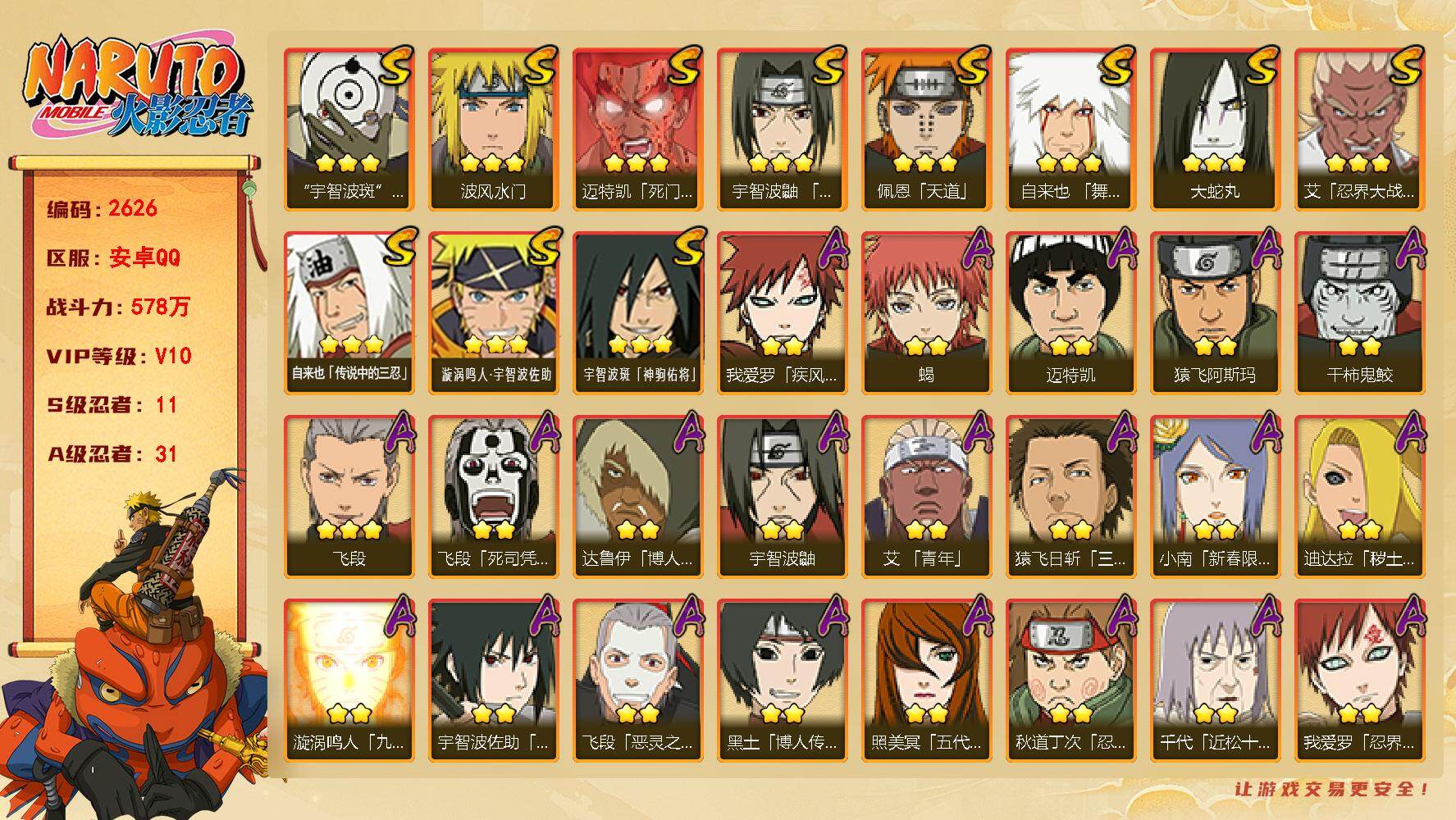Select the 编码: 2626 info line
This screenshot has height=820, width=1456.
[x=102, y=208]
